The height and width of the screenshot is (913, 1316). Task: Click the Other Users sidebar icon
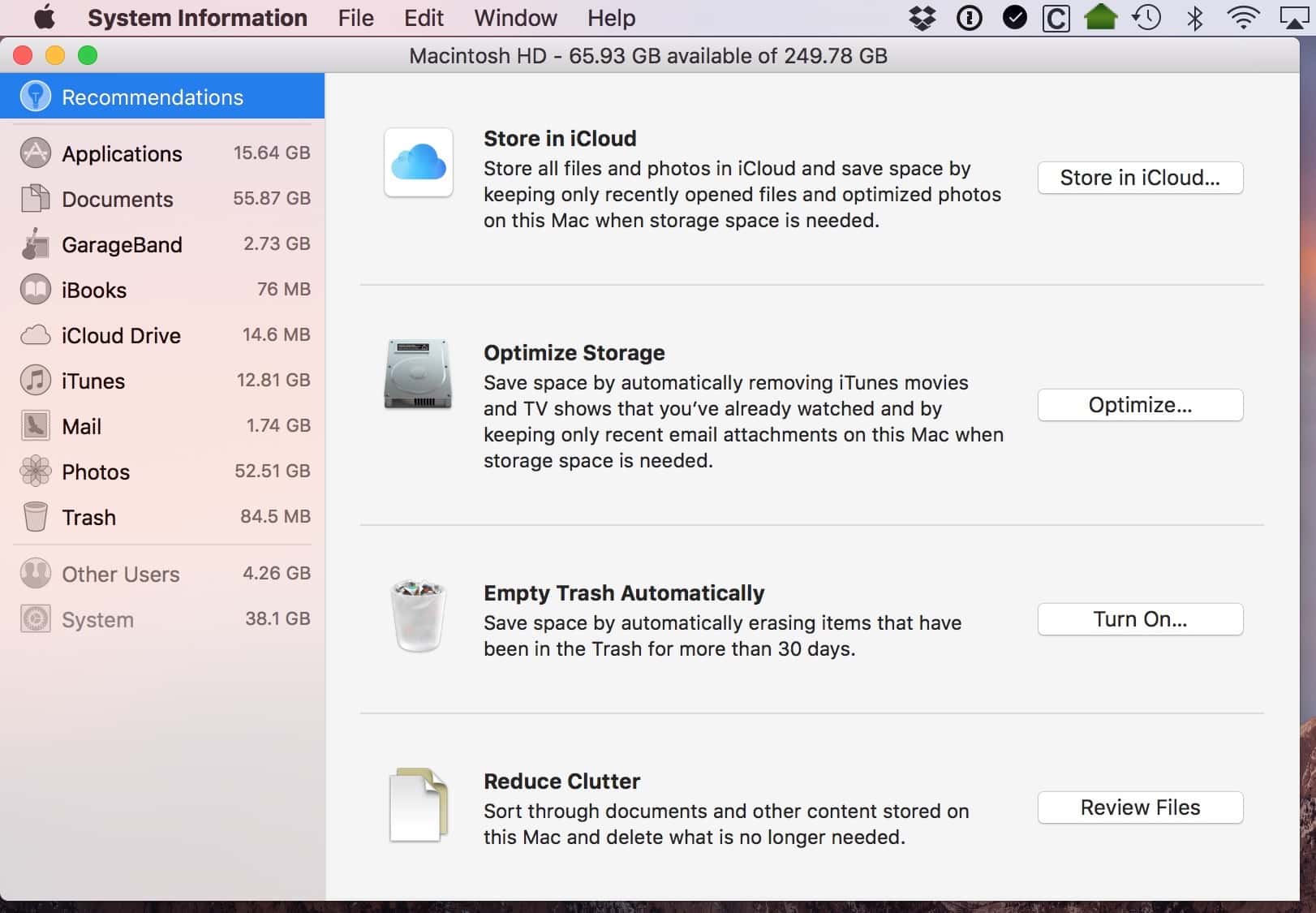tap(35, 573)
